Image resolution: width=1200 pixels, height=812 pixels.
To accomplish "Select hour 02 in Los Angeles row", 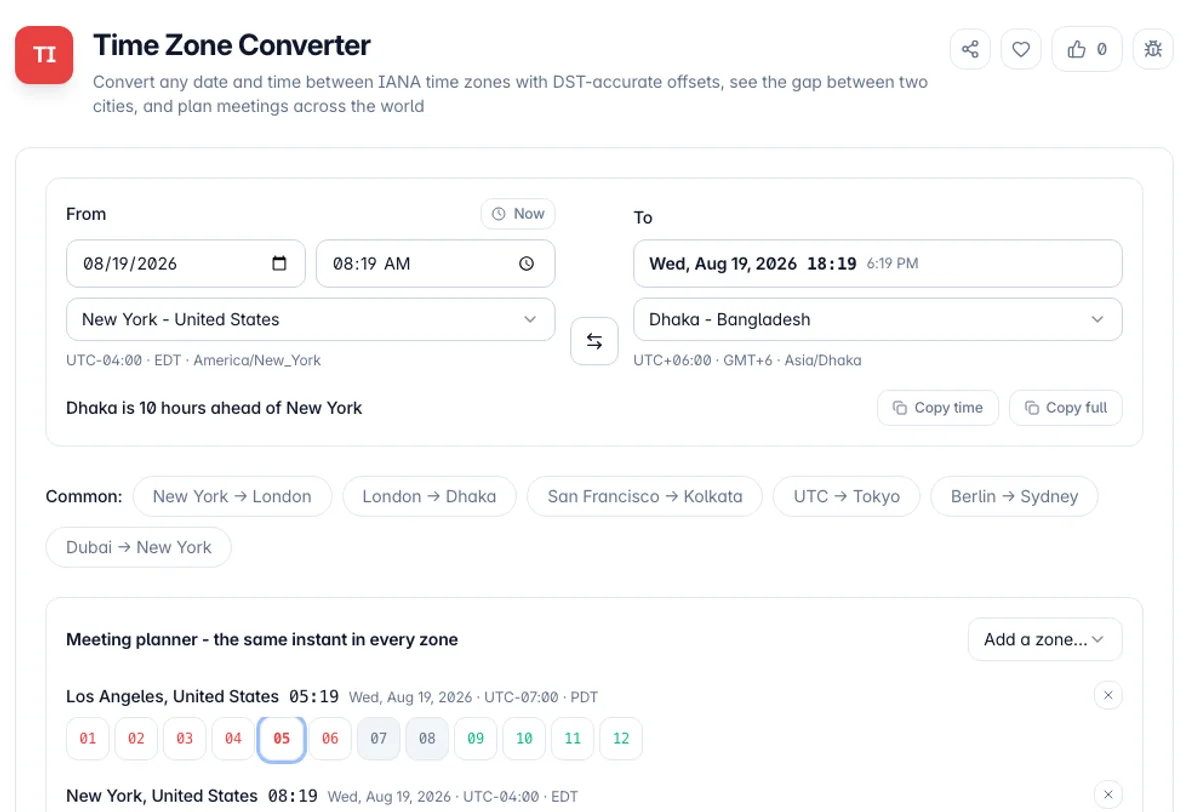I will [136, 739].
